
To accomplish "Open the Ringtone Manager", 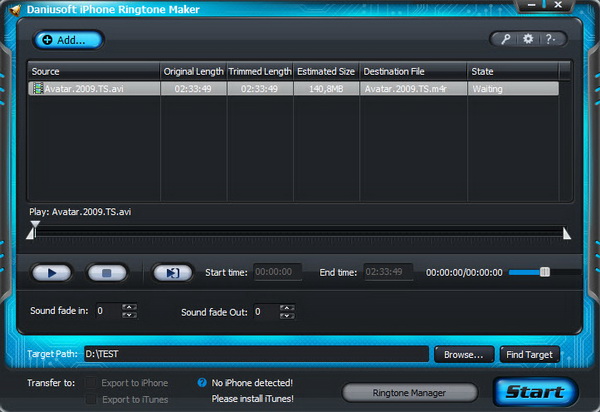I will (409, 392).
